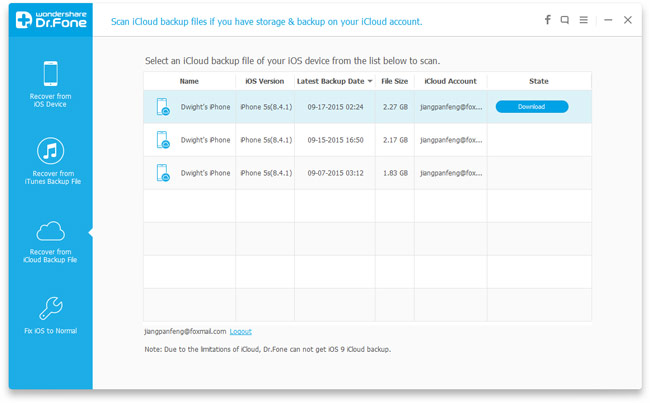Image resolution: width=650 pixels, height=403 pixels.
Task: Open the Wondershare Dr.Fone logo
Action: [51, 19]
